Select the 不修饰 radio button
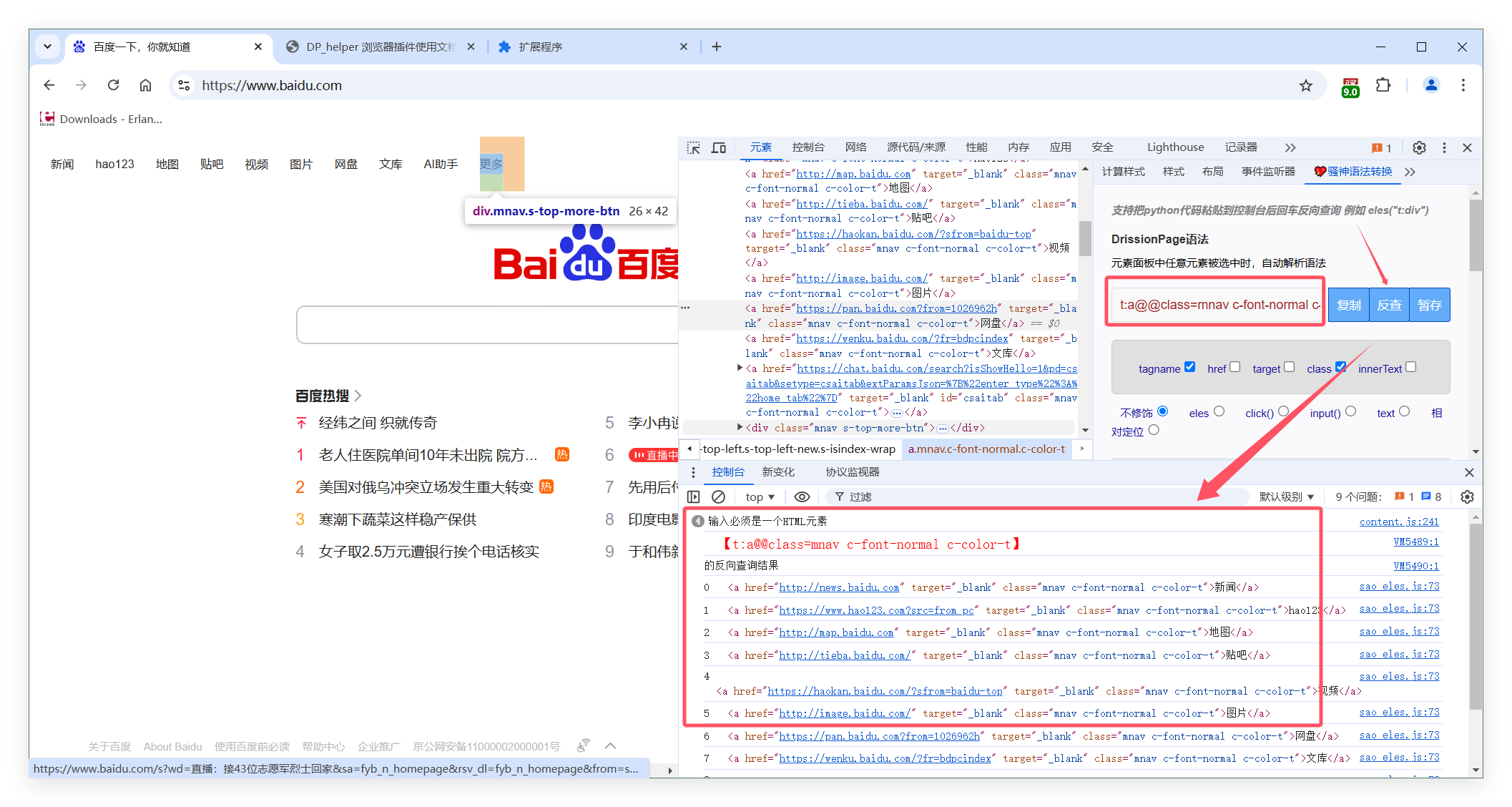 [1162, 411]
